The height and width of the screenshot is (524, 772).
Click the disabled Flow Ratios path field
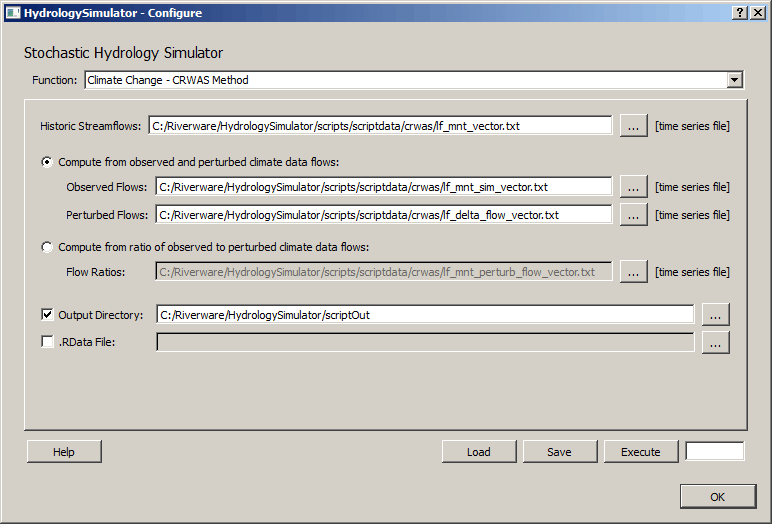pos(384,272)
